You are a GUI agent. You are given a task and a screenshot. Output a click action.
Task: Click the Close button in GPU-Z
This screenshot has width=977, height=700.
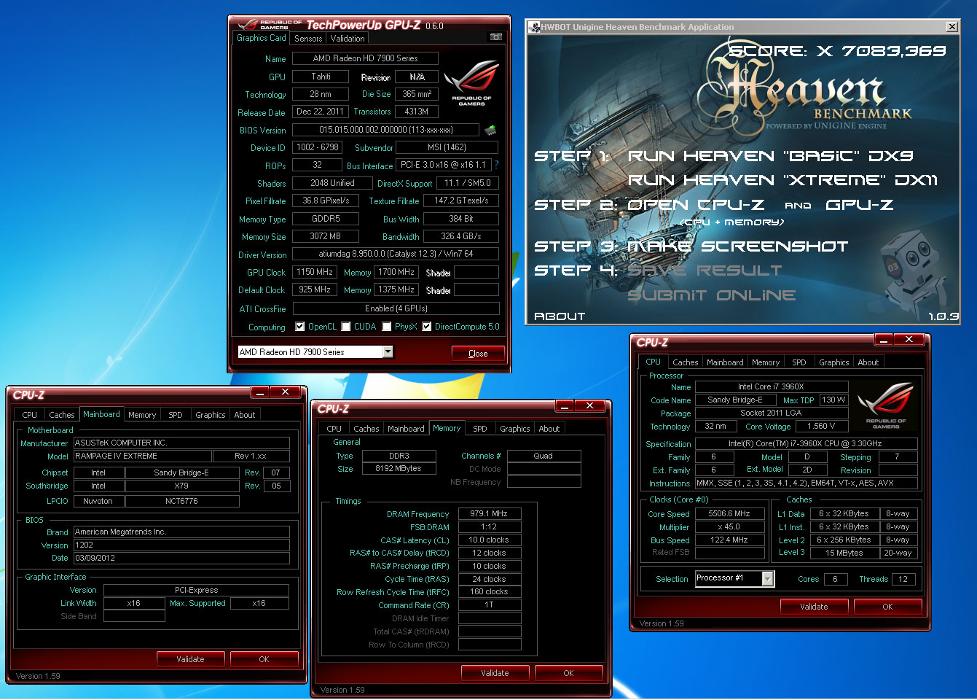tap(478, 353)
